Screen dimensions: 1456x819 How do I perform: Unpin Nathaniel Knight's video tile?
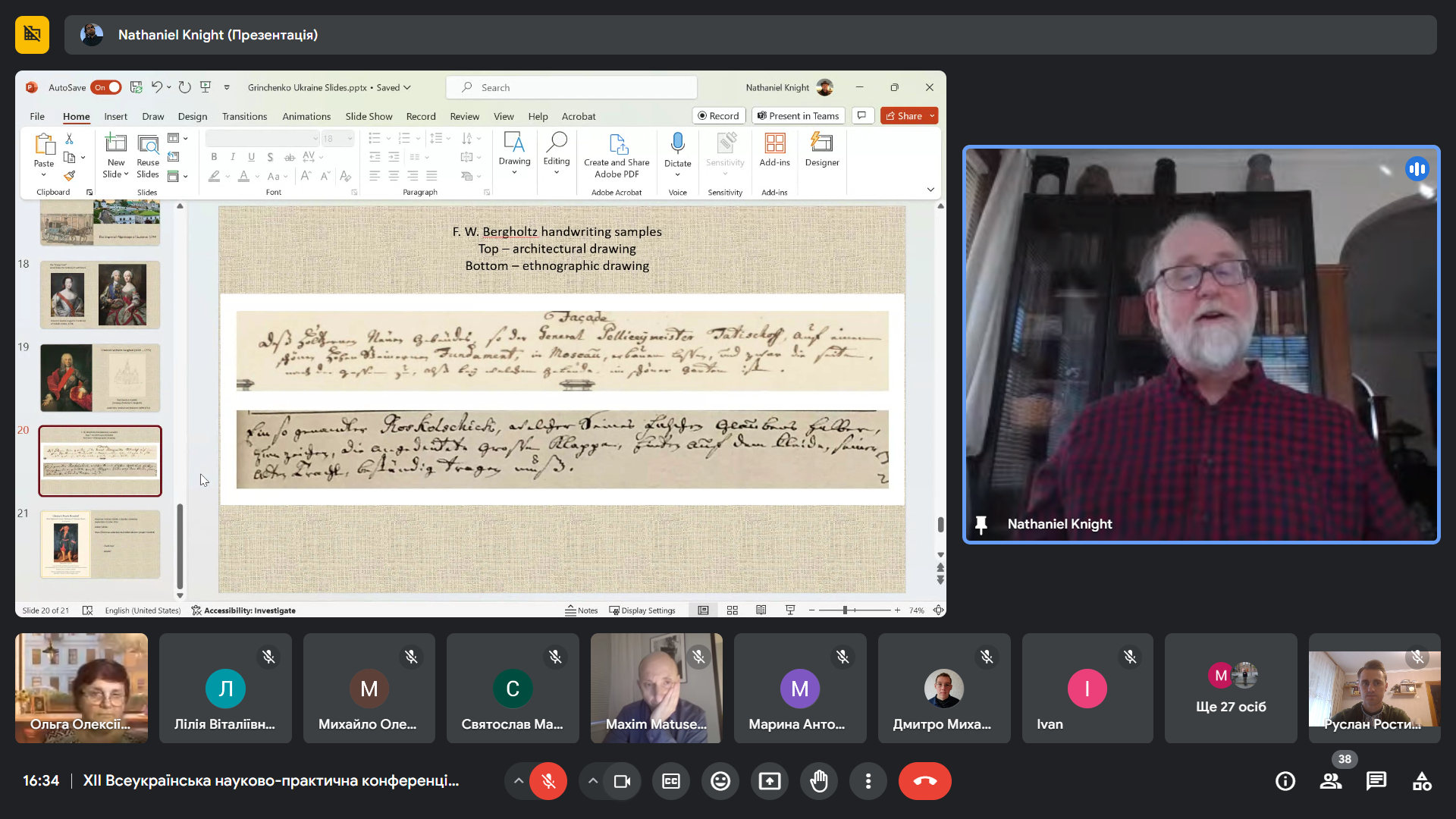point(981,524)
